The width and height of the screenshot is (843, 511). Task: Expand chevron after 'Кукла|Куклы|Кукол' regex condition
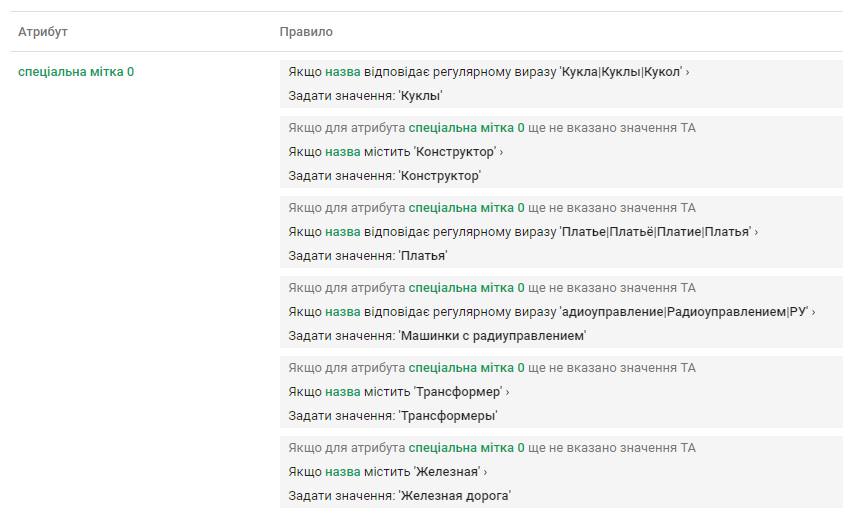point(688,72)
